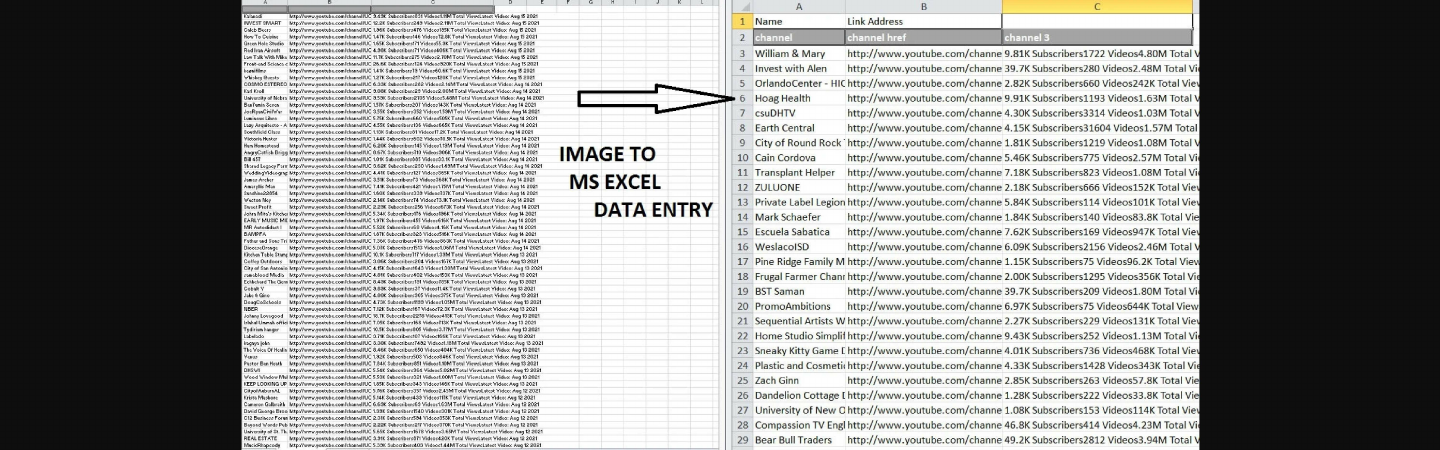Click the YouTube link cell in Bear Bull Traders row
The image size is (1440, 450).
[x=923, y=440]
